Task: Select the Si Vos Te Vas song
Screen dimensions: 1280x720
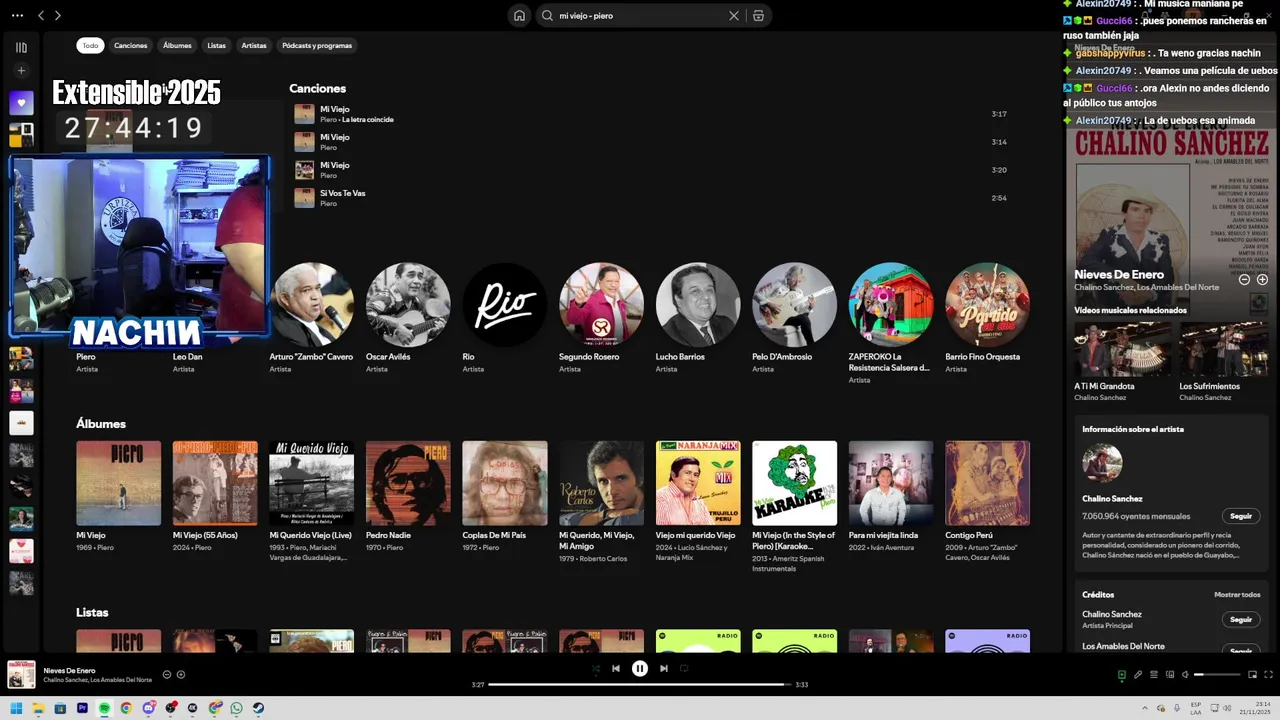Action: click(x=650, y=198)
